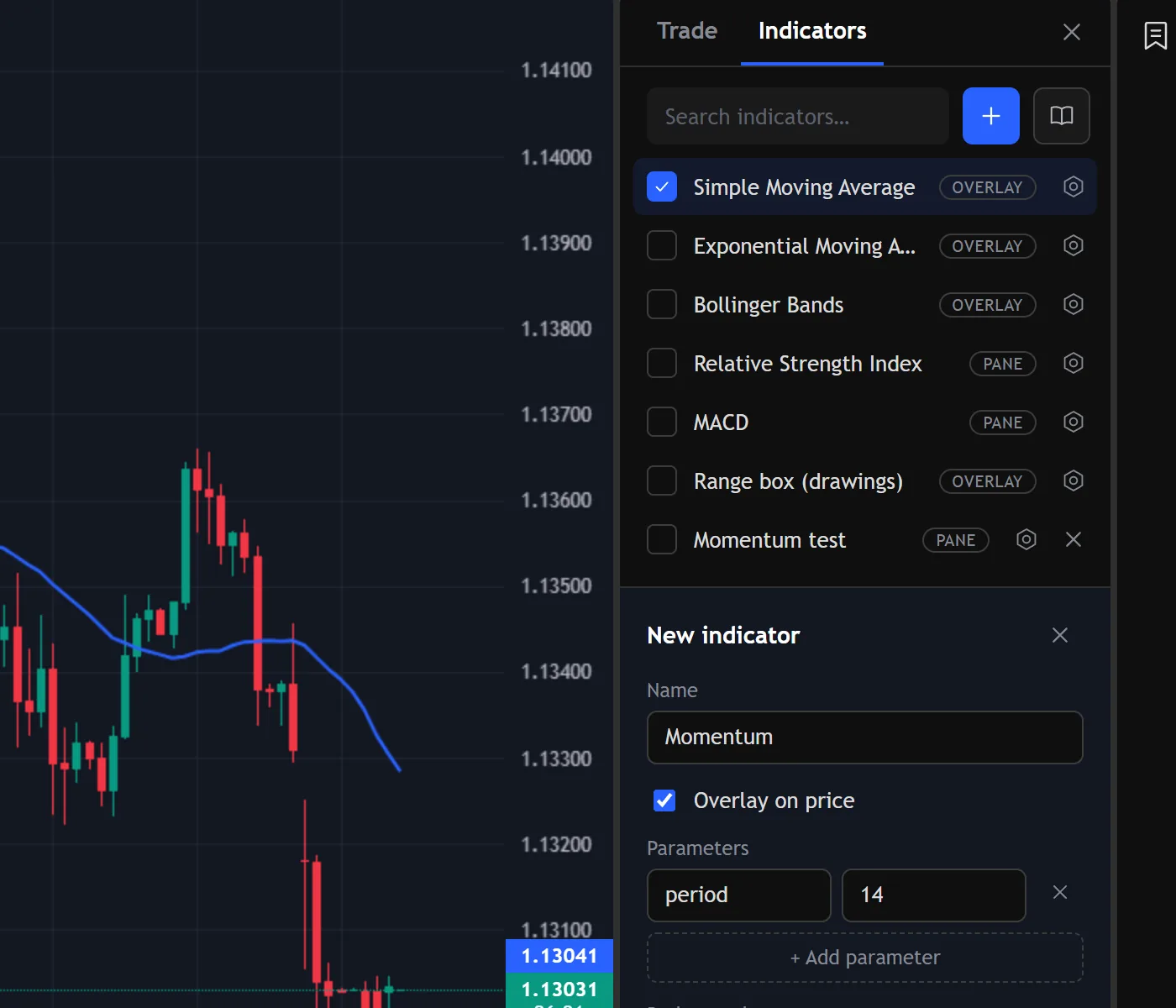Enable Relative Strength Index indicator
The image size is (1176, 1008).
[x=662, y=363]
